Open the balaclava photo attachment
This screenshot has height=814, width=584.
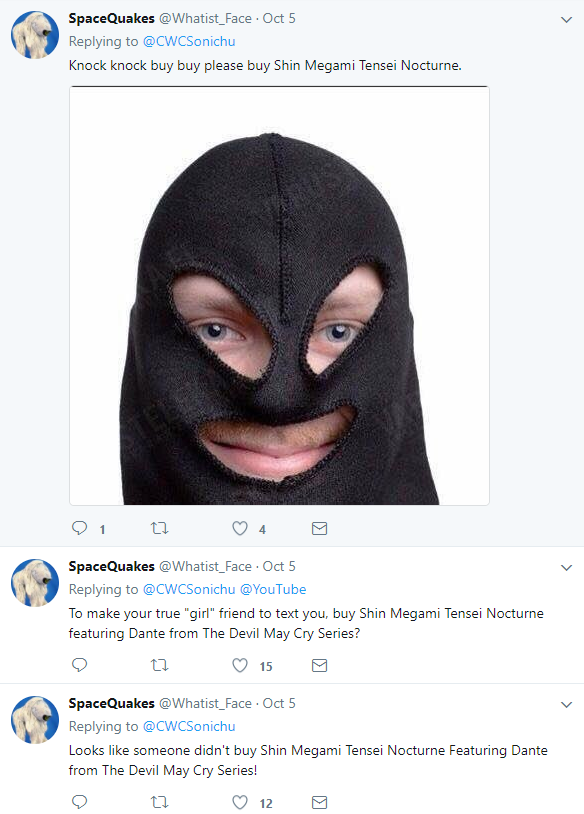tap(279, 295)
